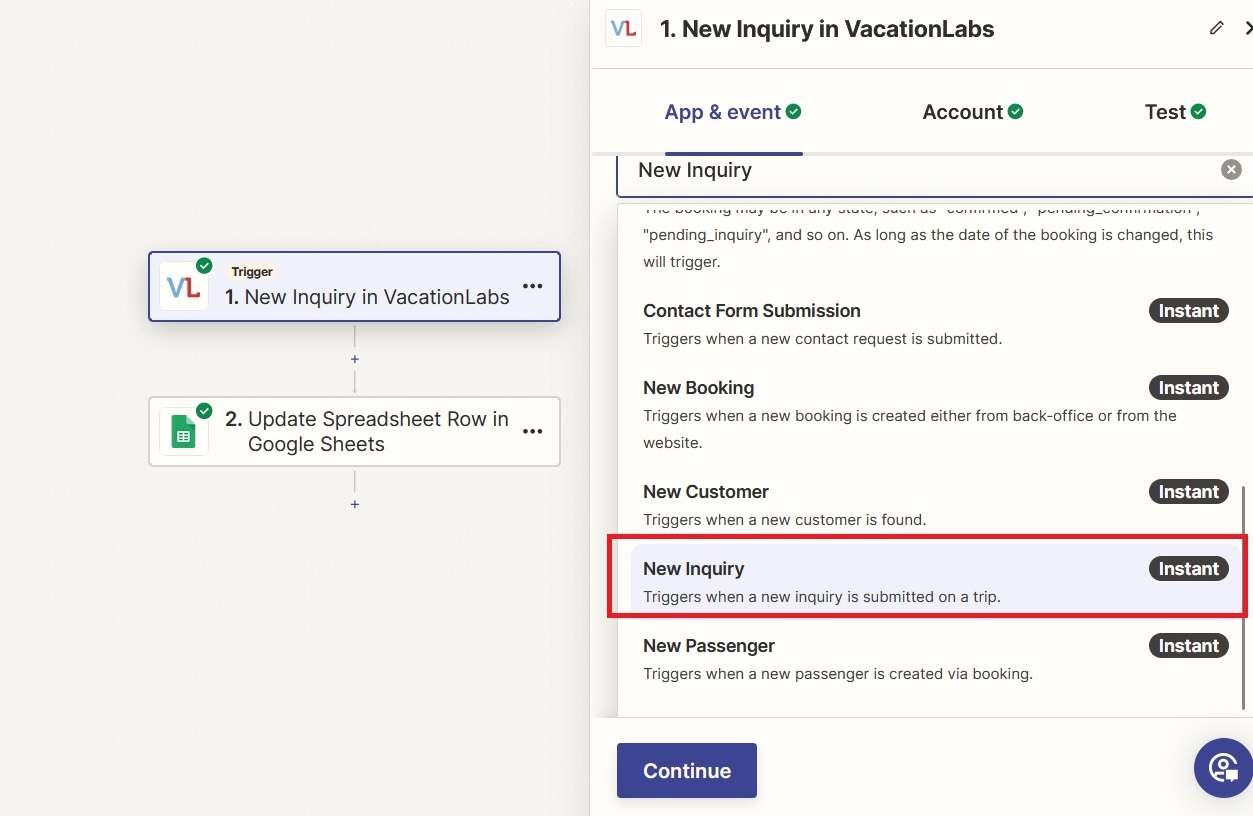Switch to the Test tab
Image resolution: width=1253 pixels, height=816 pixels.
[x=1174, y=112]
